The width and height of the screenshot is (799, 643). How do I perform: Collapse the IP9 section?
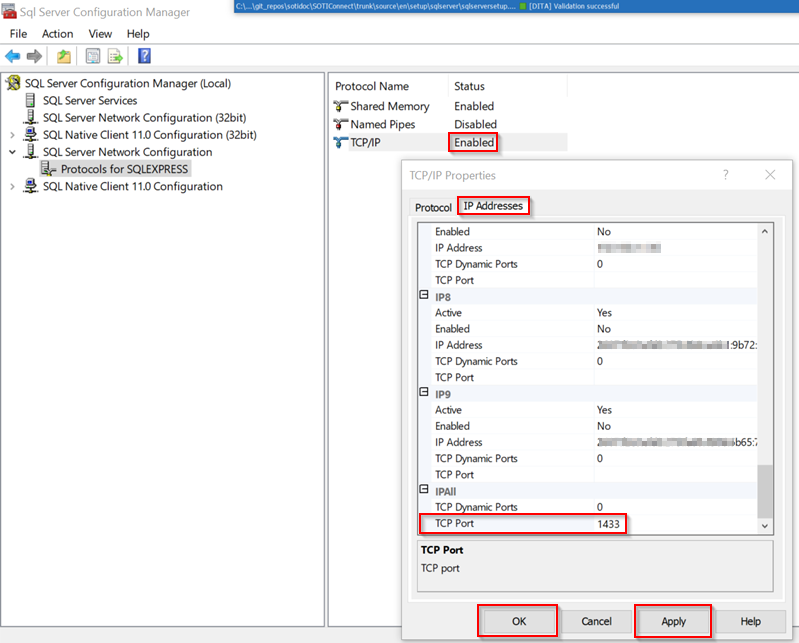(424, 392)
